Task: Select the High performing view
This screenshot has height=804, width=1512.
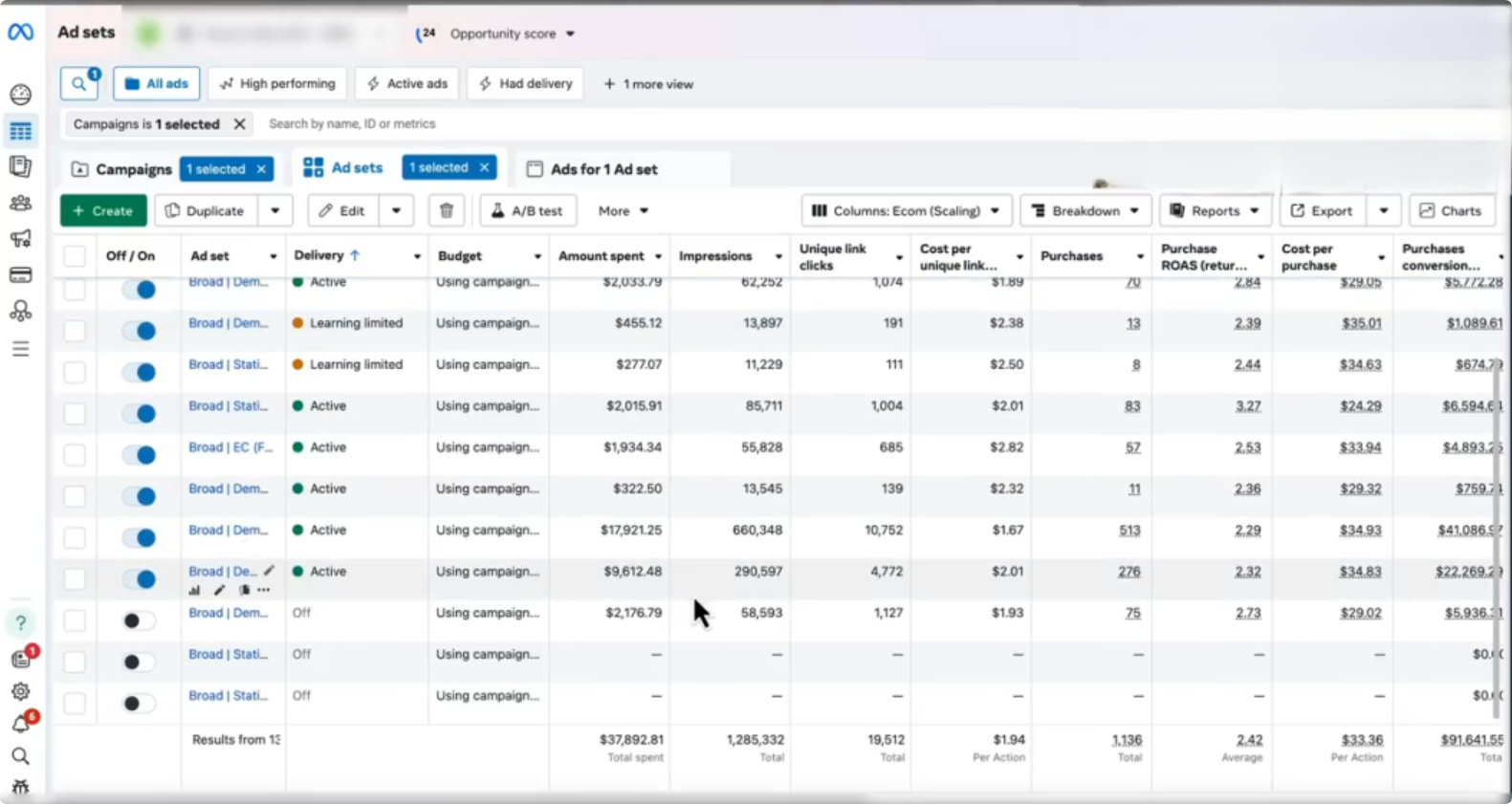Action: [278, 83]
